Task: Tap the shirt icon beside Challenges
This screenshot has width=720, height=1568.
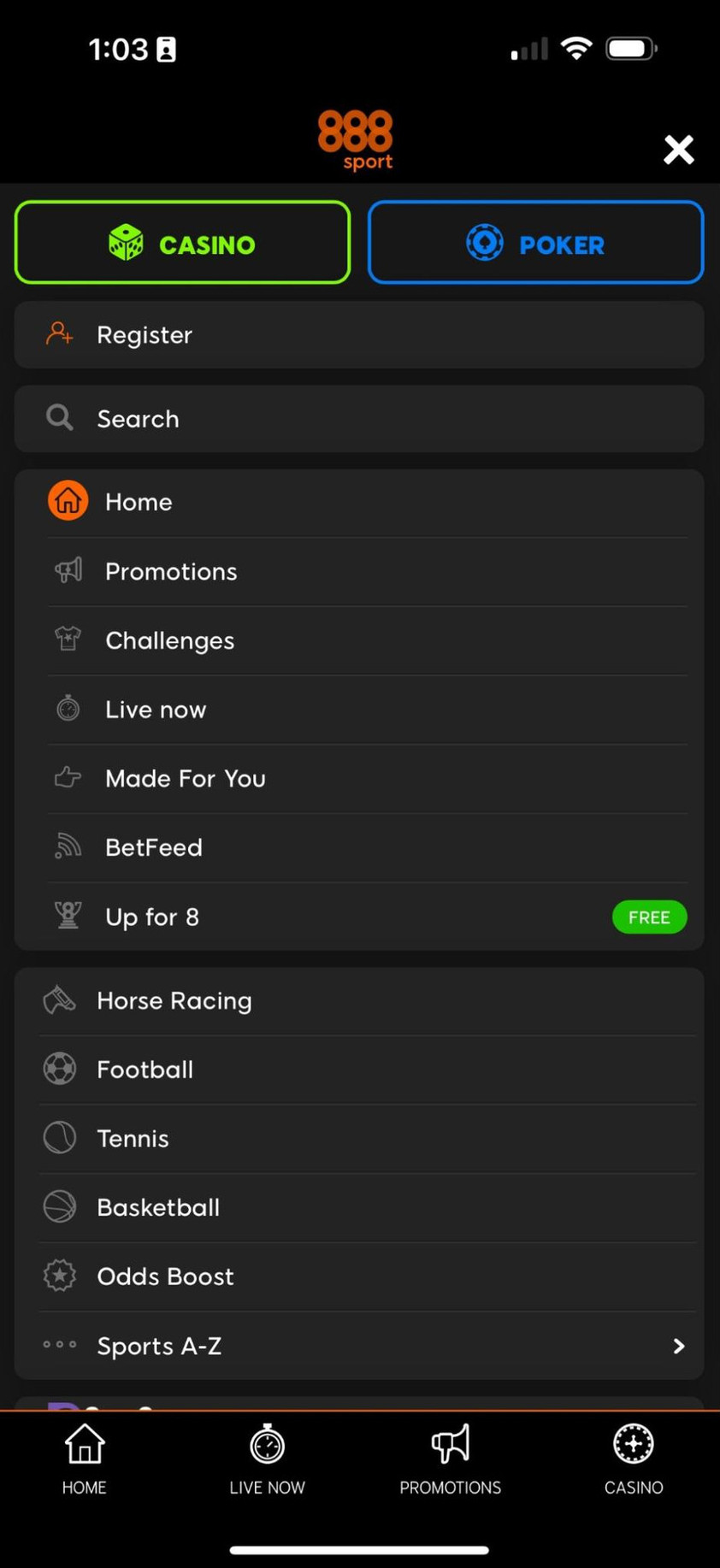Action: (x=68, y=640)
